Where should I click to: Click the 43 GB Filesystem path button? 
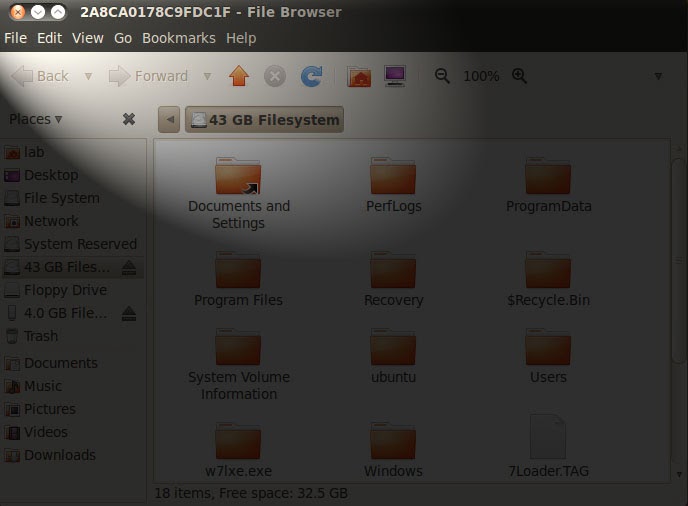264,119
